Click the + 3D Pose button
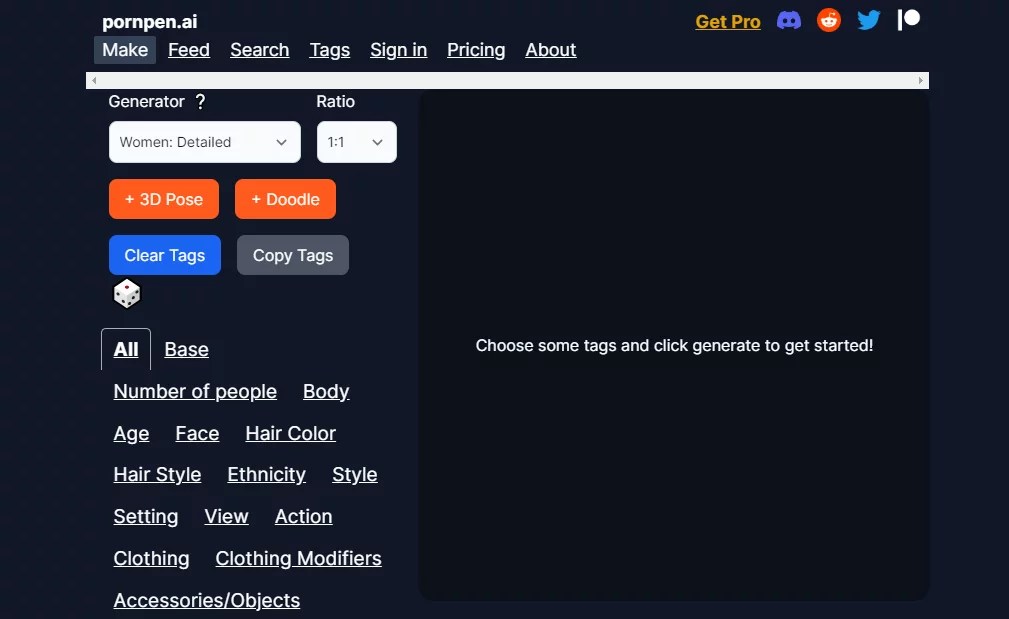The width and height of the screenshot is (1009, 619). coord(163,199)
